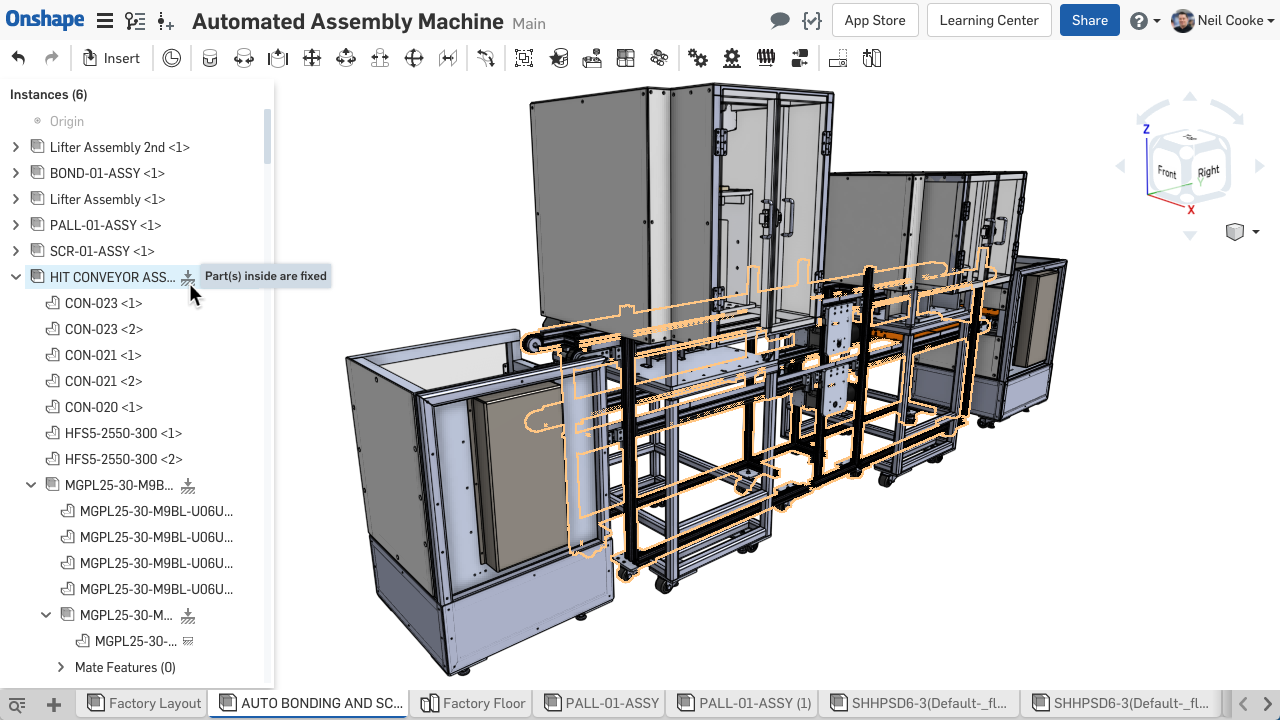Collapse the HIT CONVEYOR ASS... subassembly

coord(16,277)
